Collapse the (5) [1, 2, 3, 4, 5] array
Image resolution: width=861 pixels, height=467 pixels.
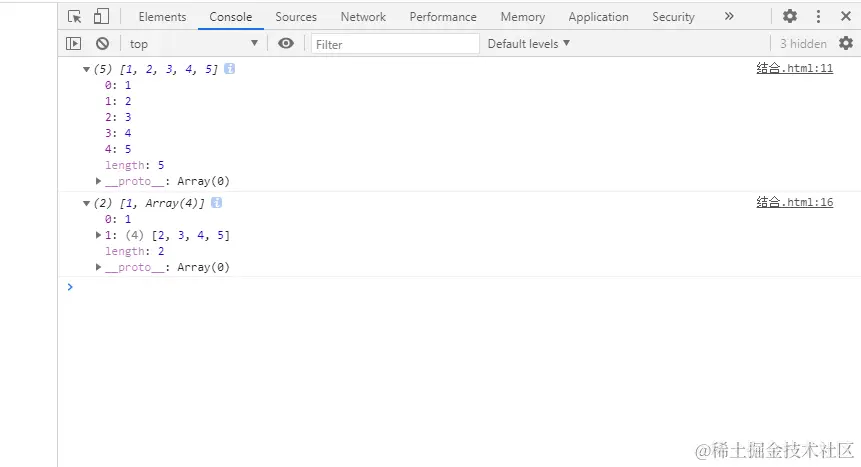click(x=86, y=69)
